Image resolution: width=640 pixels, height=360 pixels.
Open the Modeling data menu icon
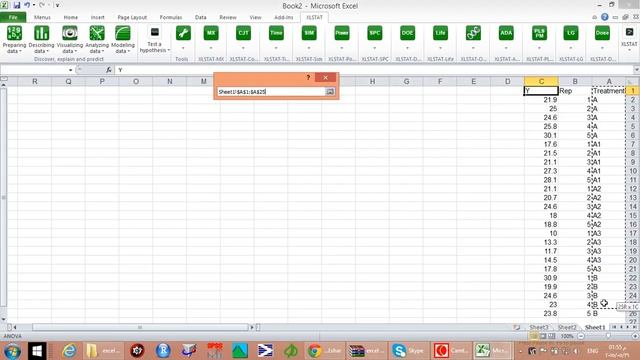click(122, 33)
